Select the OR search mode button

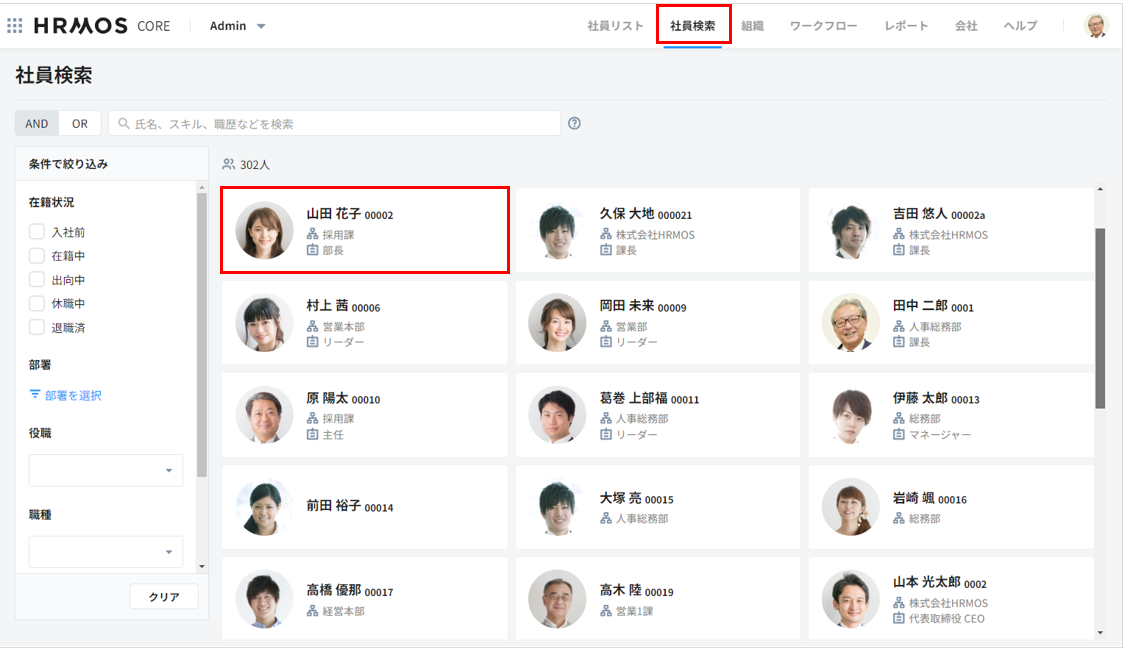pyautogui.click(x=80, y=124)
